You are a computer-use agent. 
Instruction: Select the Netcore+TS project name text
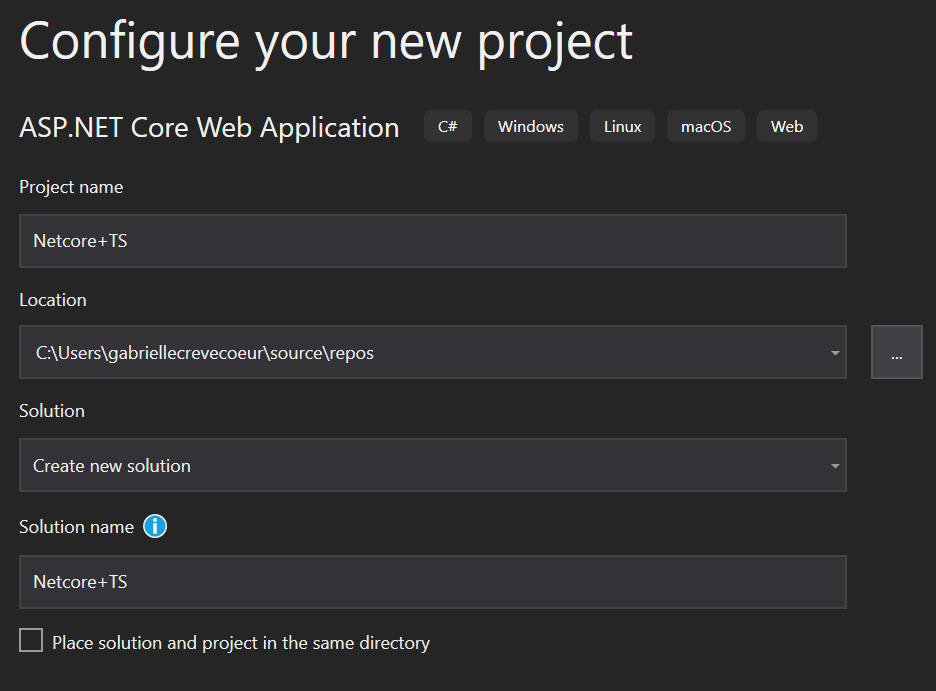(80, 240)
